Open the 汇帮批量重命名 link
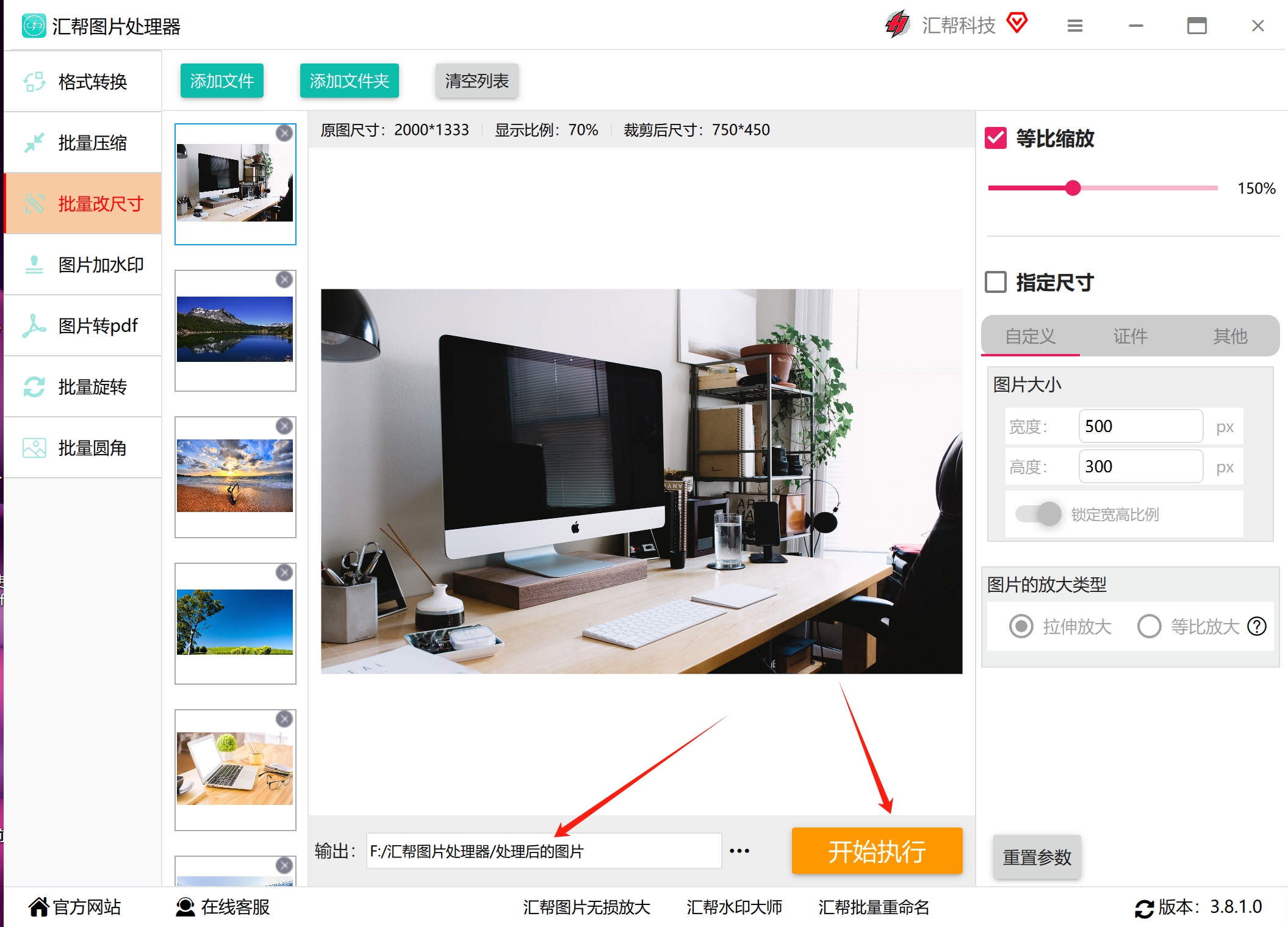This screenshot has width=1288, height=927. [x=874, y=907]
